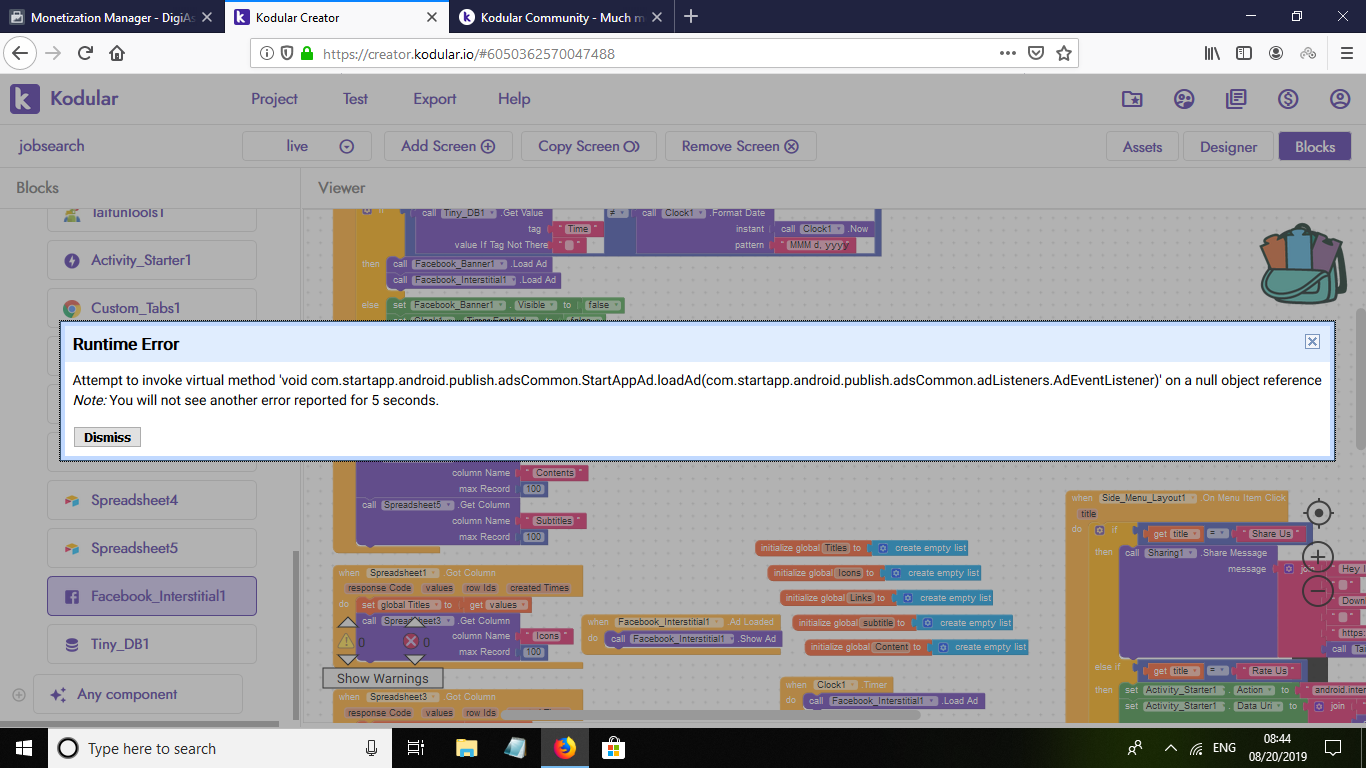Open the palette icon in Kodular header
Screen dimensions: 1366x768
coord(1184,99)
